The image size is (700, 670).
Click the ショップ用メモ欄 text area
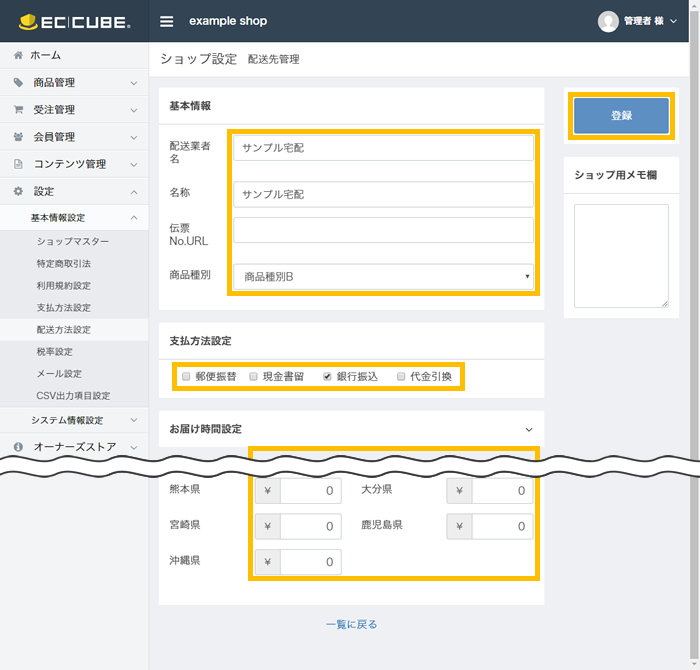[x=620, y=256]
